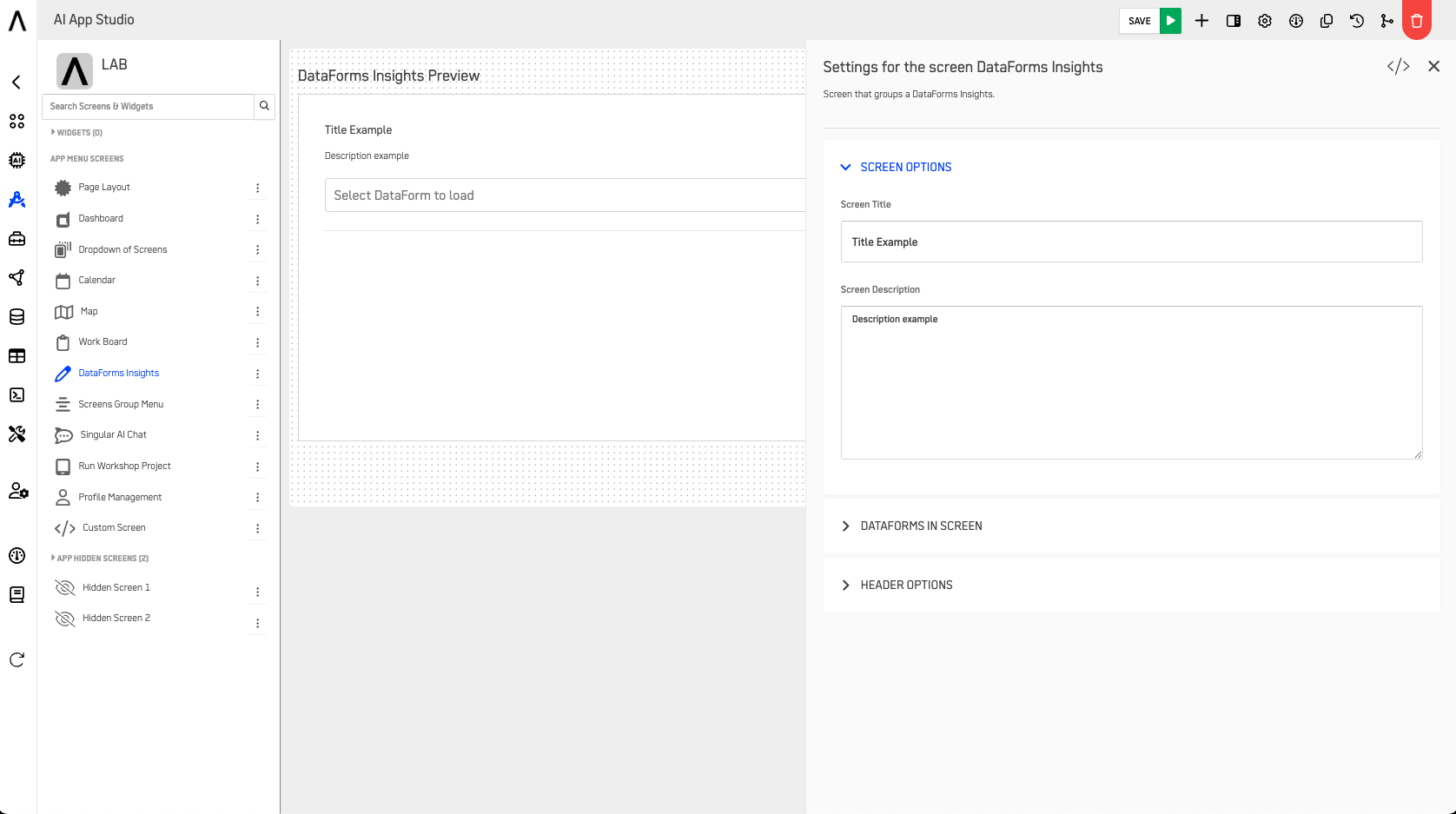Expand the WIDGETS (0) section
This screenshot has height=814, width=1456.
tap(76, 133)
